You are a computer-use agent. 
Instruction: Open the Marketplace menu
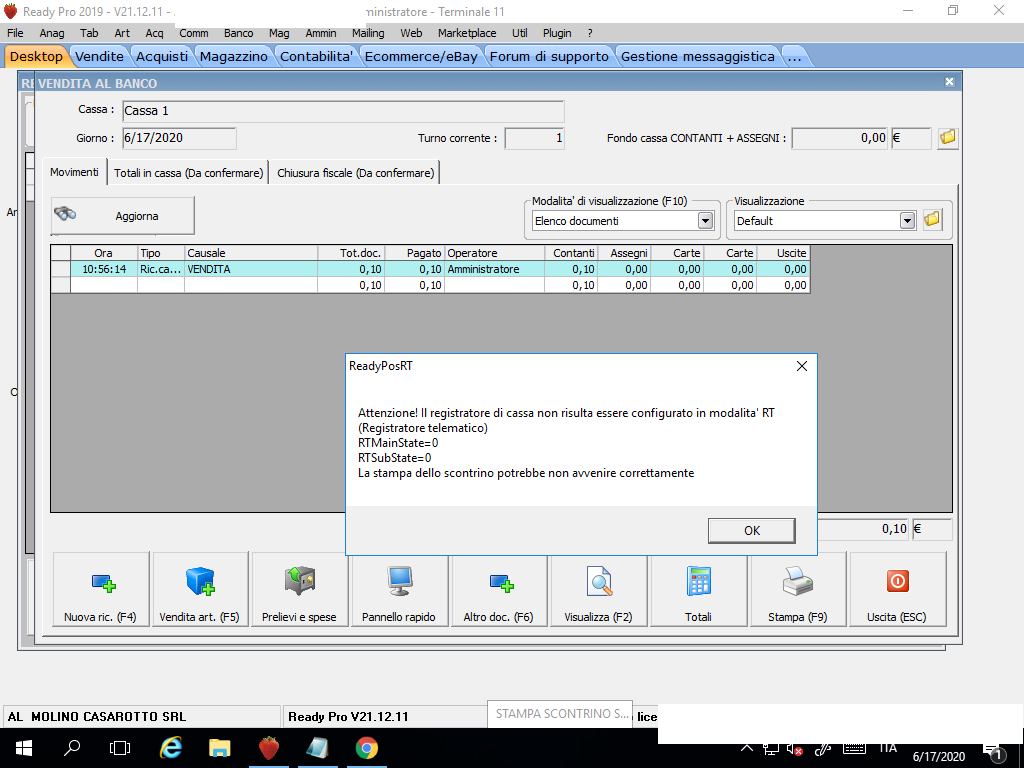click(467, 33)
